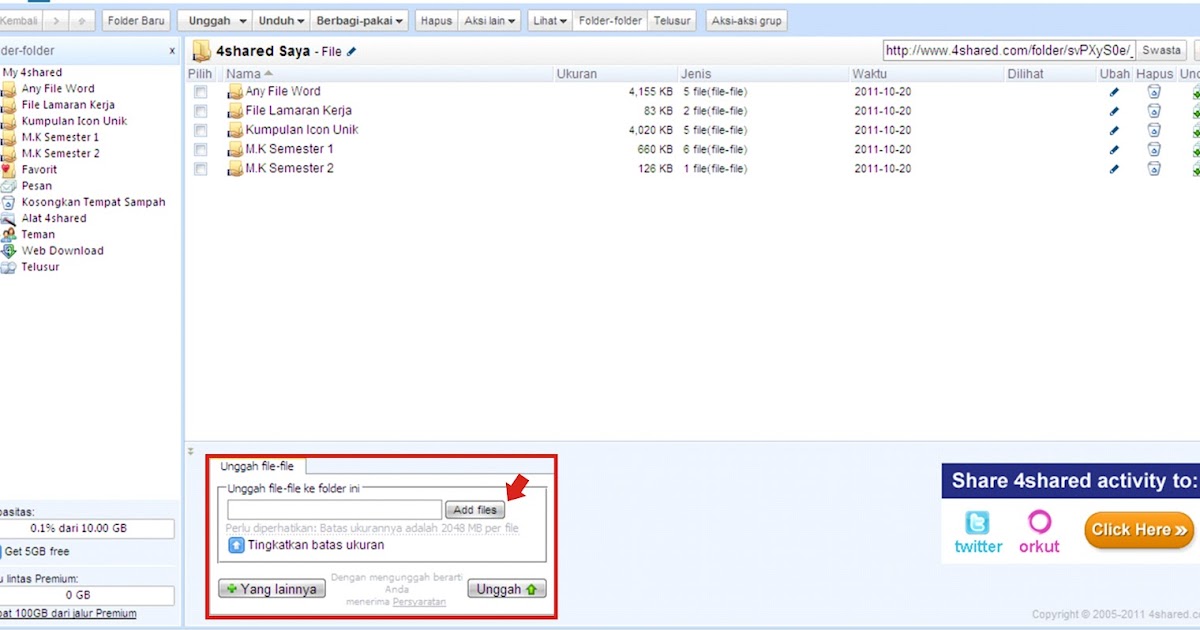
Task: Click the Folder Baru button
Action: coord(136,20)
